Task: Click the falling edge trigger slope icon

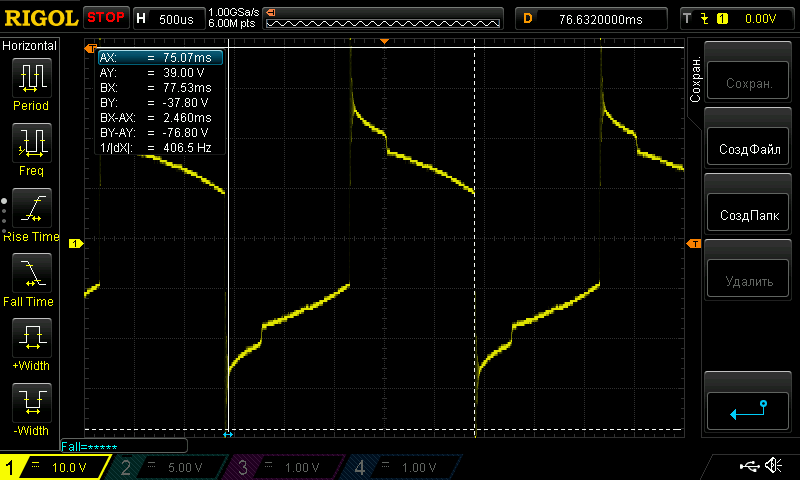Action: tap(705, 19)
